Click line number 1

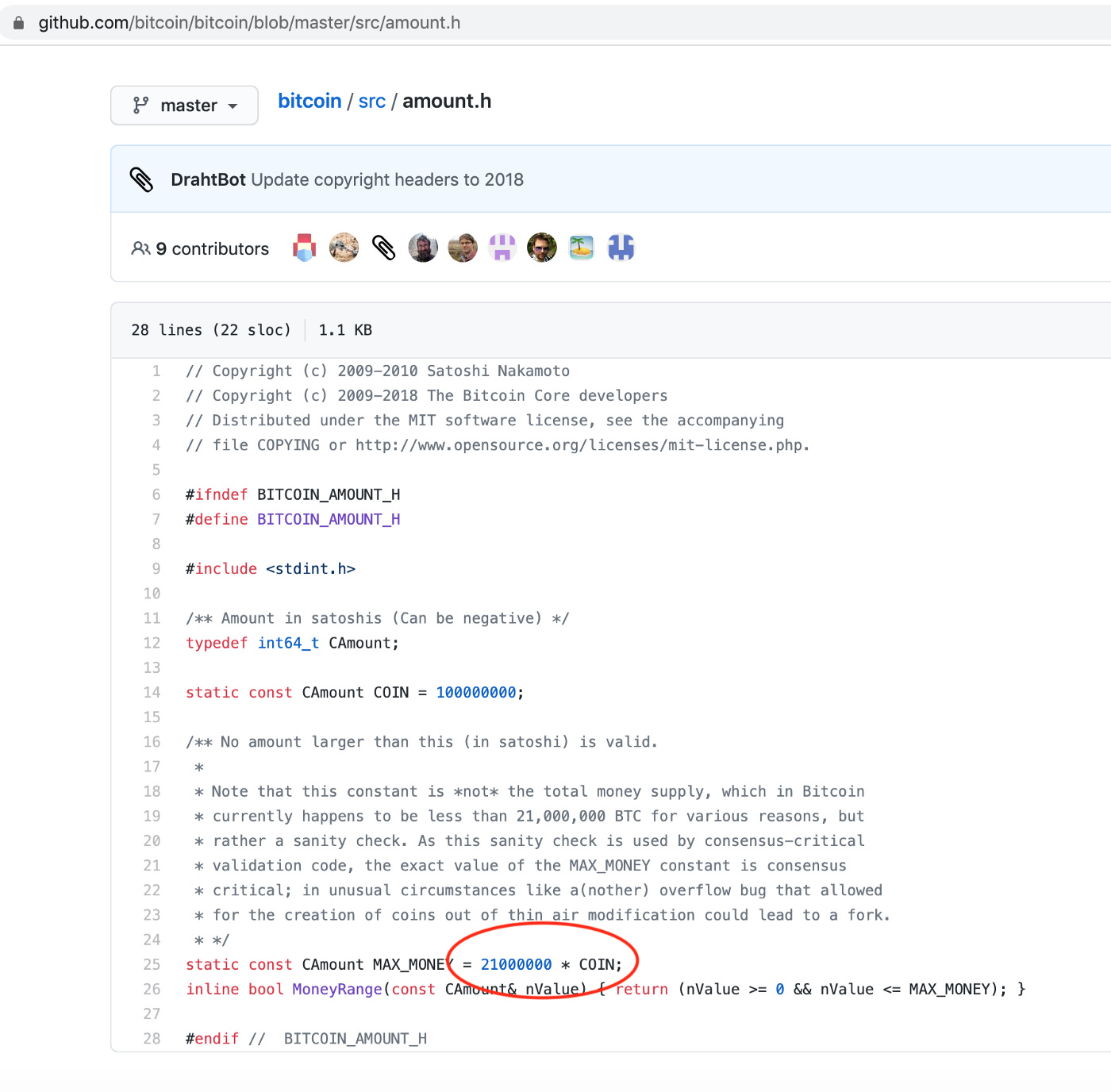[x=156, y=371]
